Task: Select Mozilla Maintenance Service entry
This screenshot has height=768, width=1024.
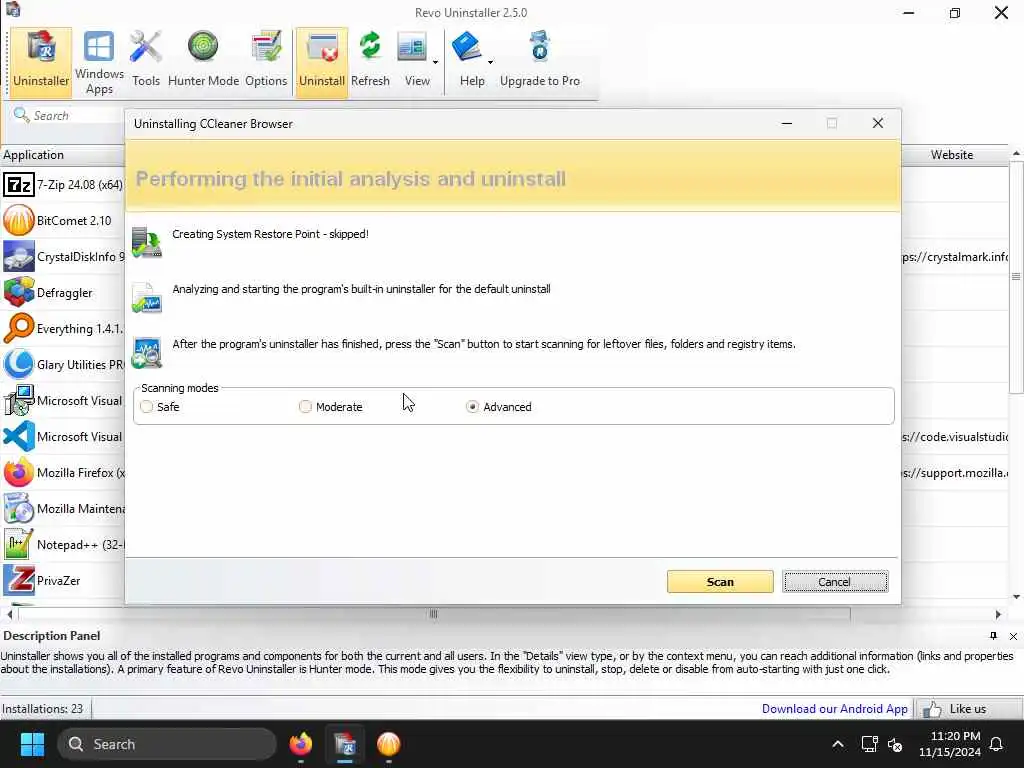Action: pos(63,509)
